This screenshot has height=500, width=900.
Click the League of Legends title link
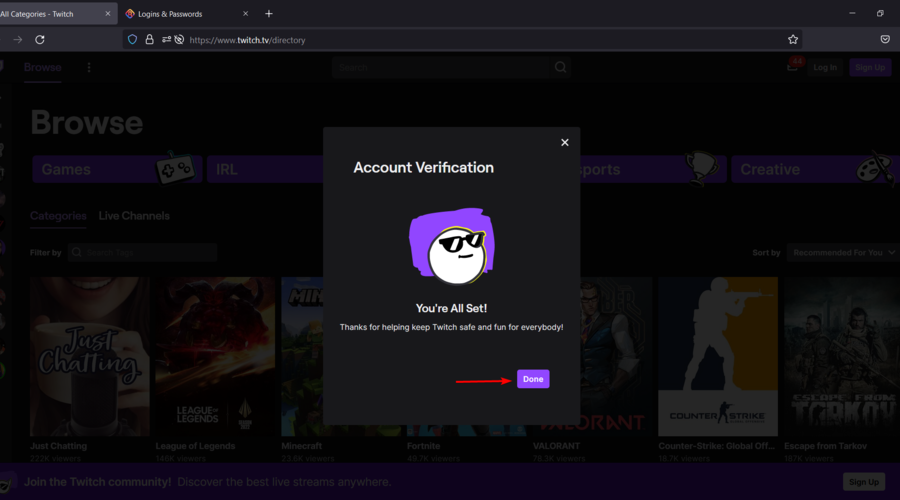195,446
